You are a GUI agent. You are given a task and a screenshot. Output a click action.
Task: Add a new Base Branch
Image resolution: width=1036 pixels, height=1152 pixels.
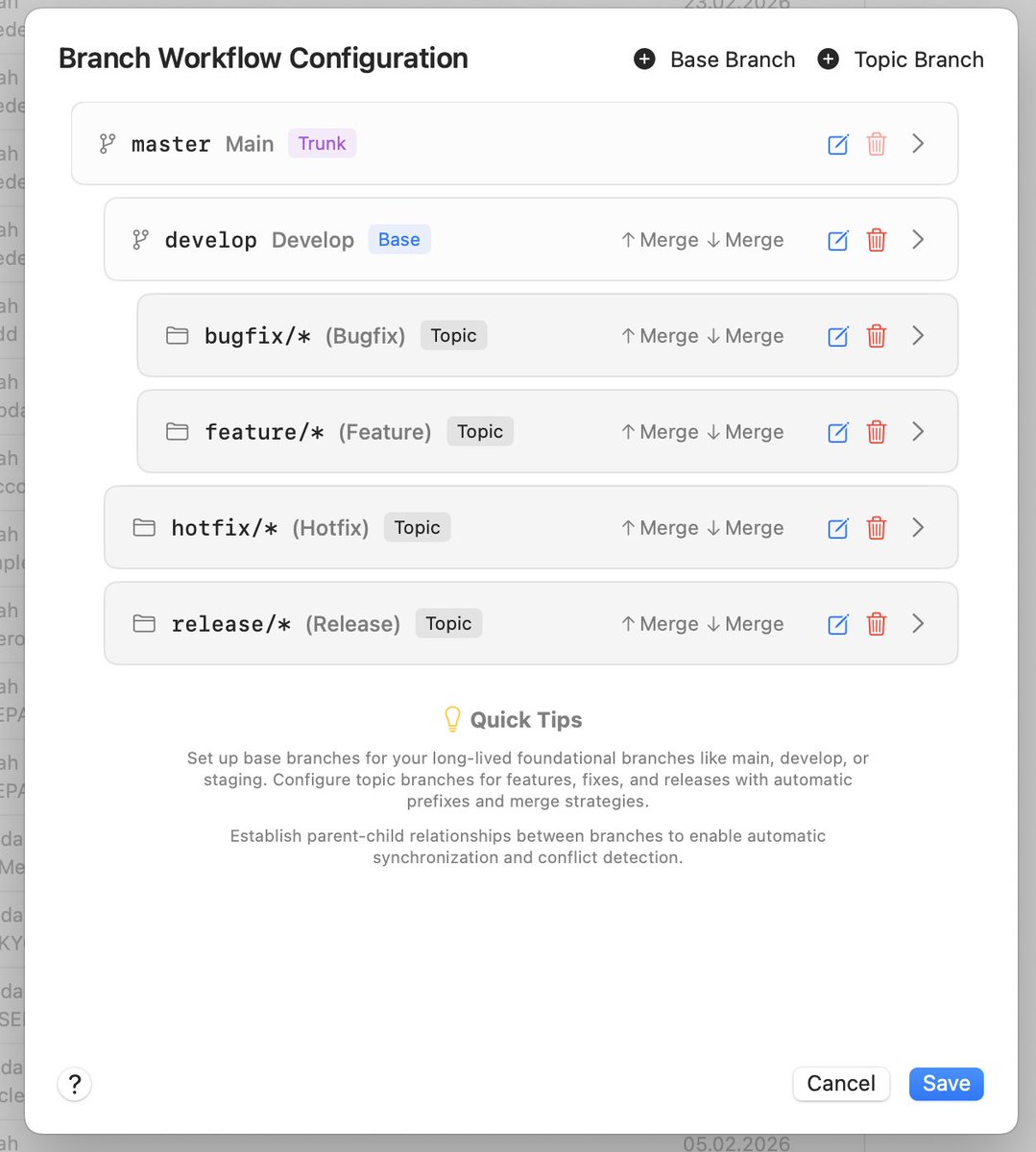(714, 60)
